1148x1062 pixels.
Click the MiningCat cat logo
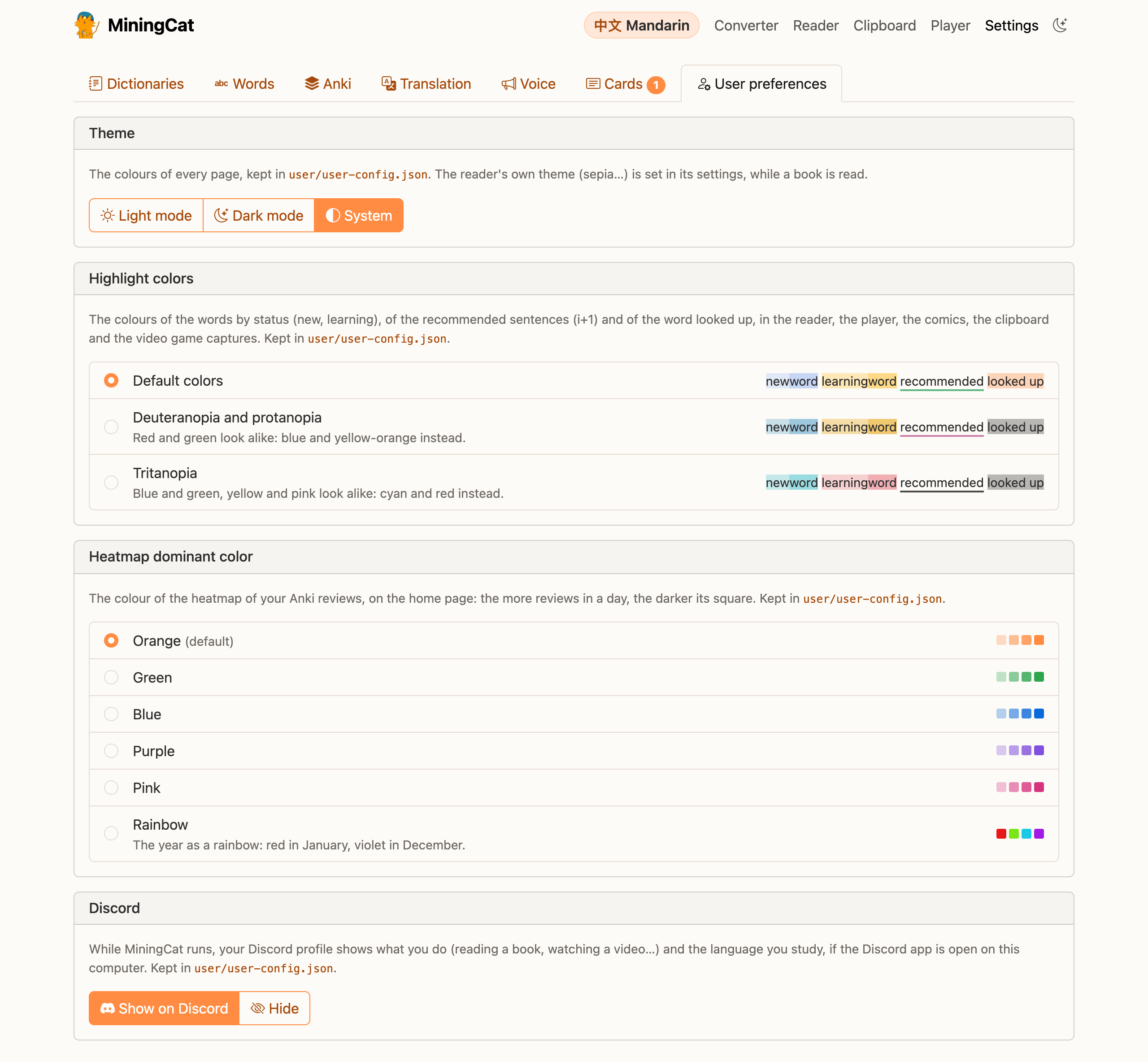87,25
